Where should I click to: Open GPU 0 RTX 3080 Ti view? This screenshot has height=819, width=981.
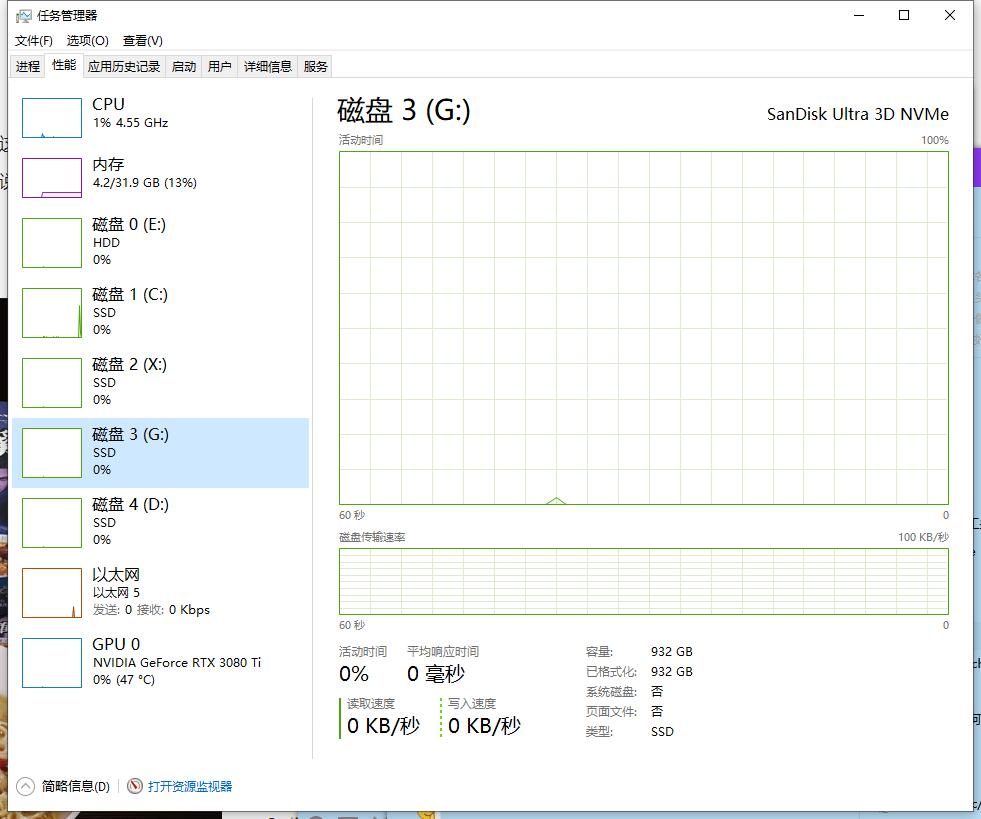pos(150,661)
